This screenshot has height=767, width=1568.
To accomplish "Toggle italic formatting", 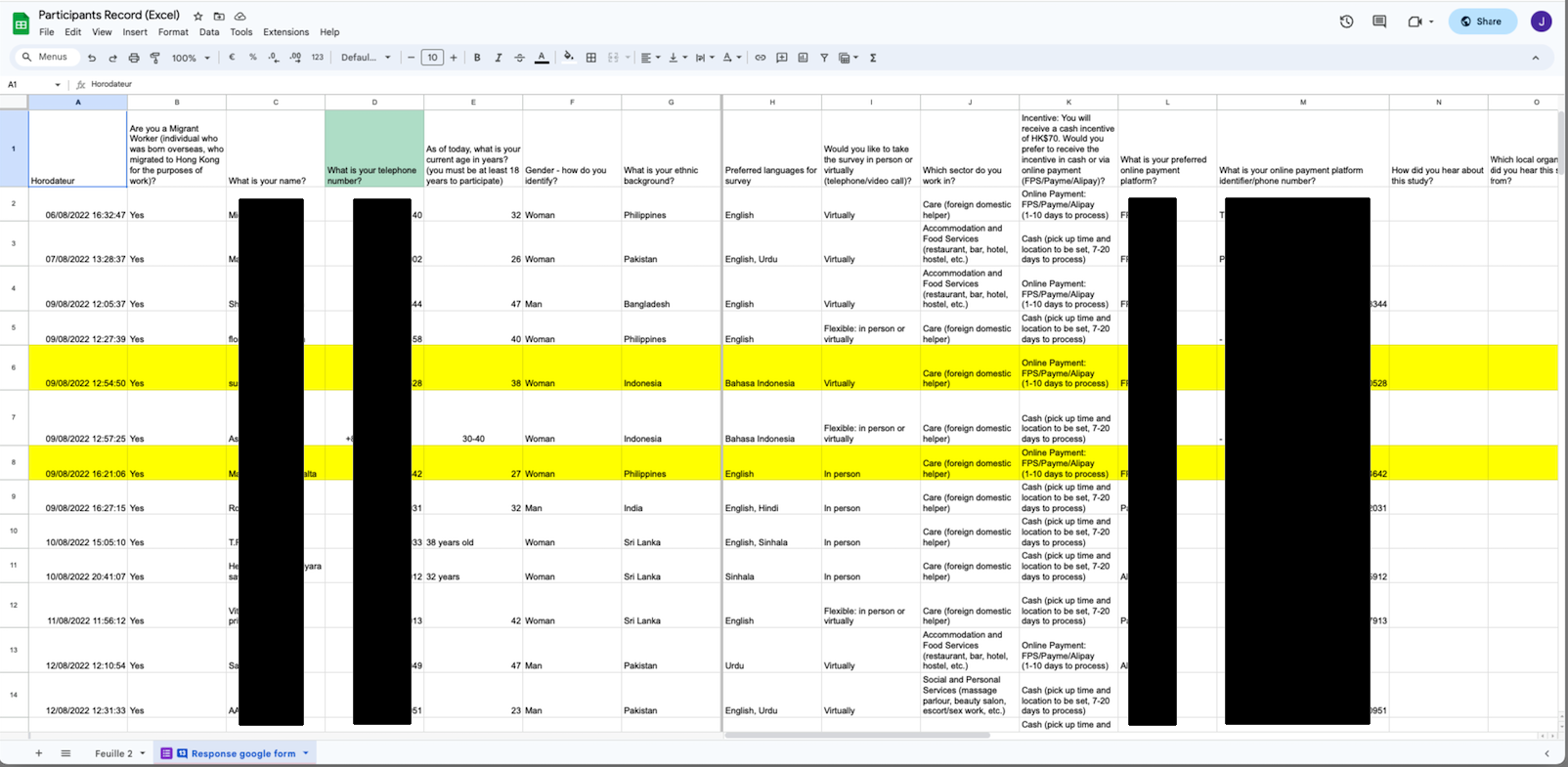I will coord(499,58).
